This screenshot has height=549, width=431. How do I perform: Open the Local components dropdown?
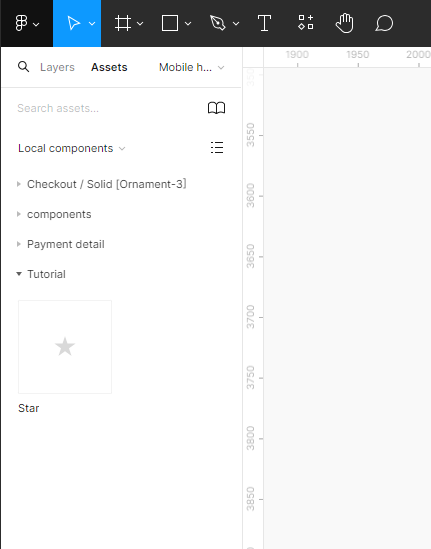[71, 148]
